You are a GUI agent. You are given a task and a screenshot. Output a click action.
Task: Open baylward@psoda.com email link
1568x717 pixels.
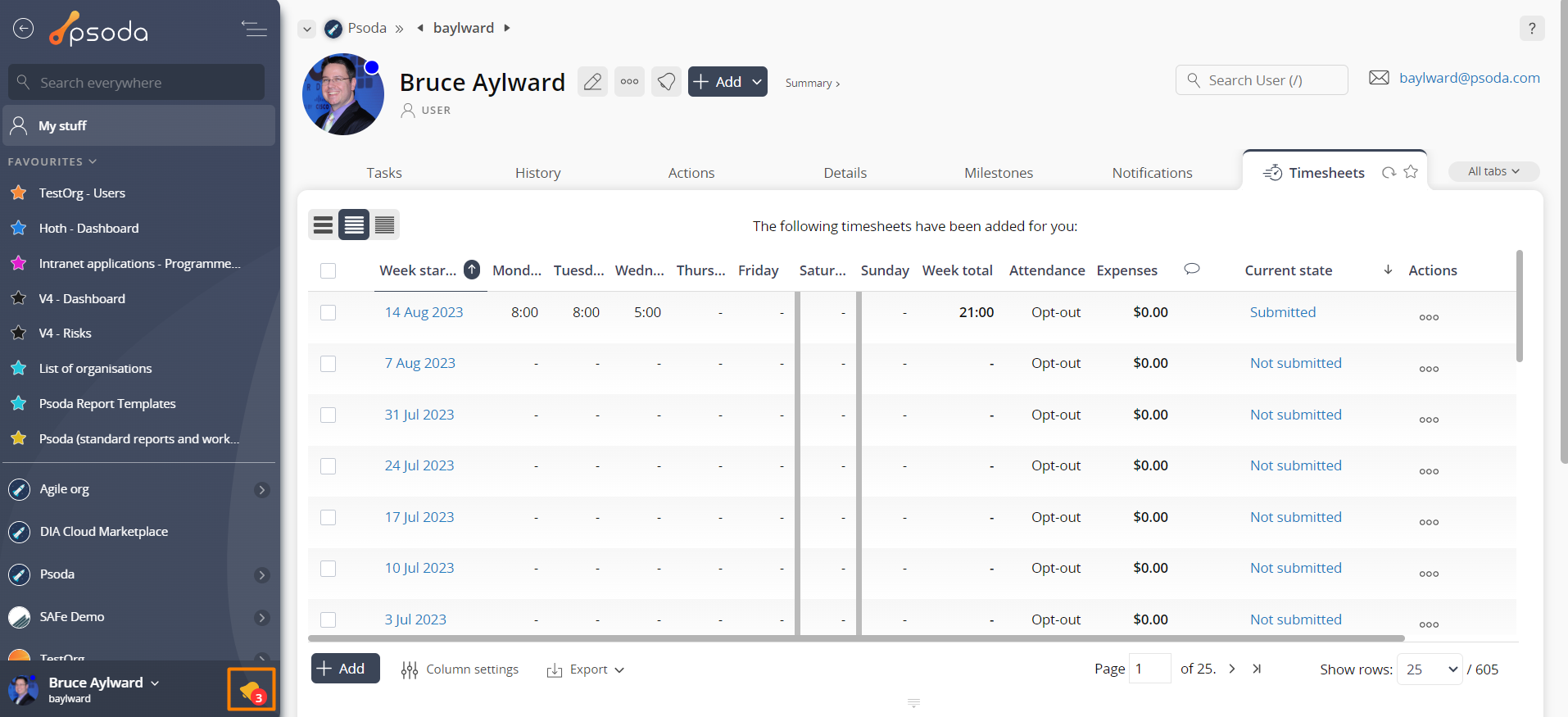click(x=1470, y=78)
